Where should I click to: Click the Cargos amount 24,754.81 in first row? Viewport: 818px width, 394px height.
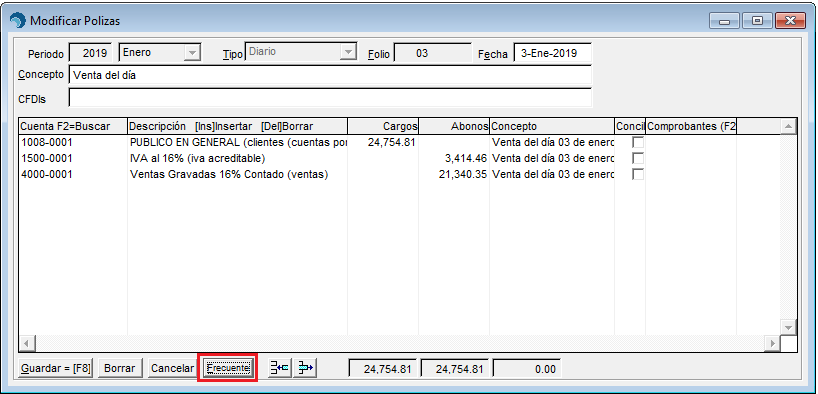tap(391, 142)
